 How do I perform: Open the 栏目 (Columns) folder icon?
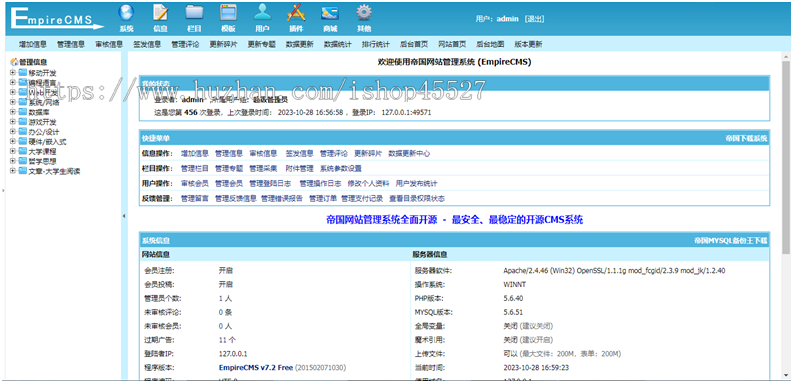pyautogui.click(x=194, y=13)
